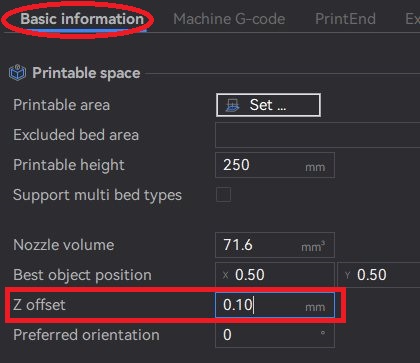Open the Basic information tab

tap(82, 19)
